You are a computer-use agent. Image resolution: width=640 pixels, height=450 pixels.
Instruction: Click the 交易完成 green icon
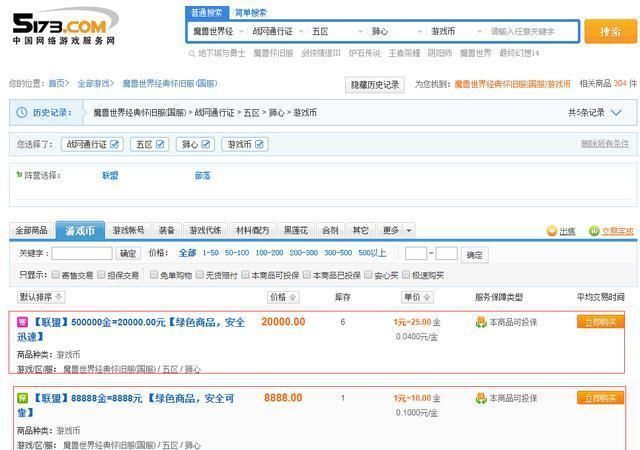[x=594, y=231]
